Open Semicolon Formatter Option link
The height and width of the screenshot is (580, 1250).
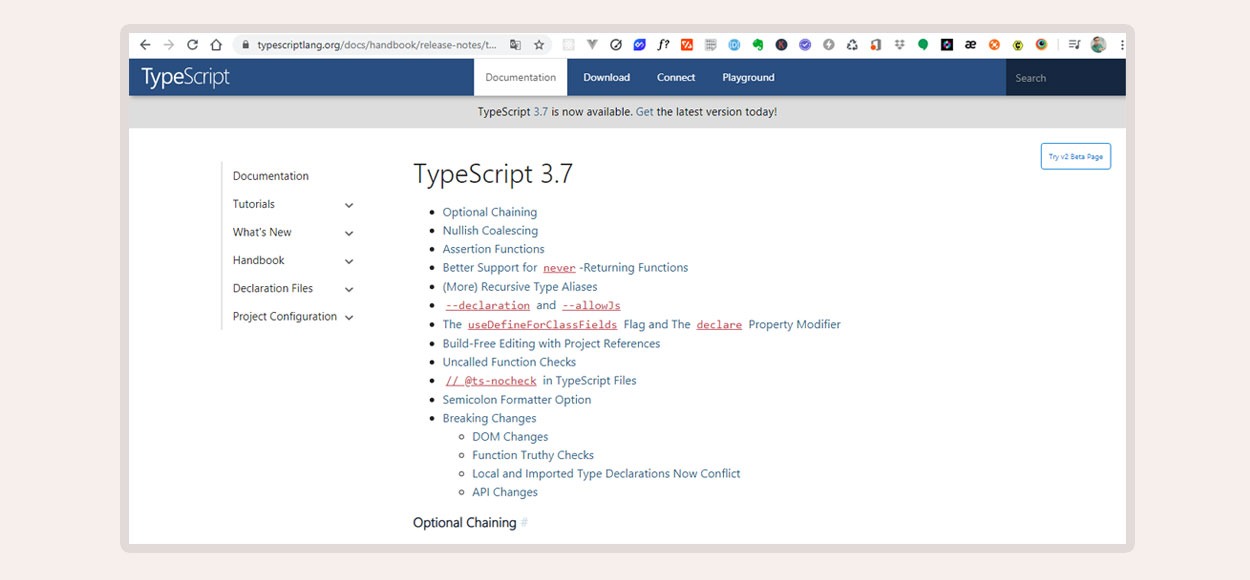pos(517,400)
